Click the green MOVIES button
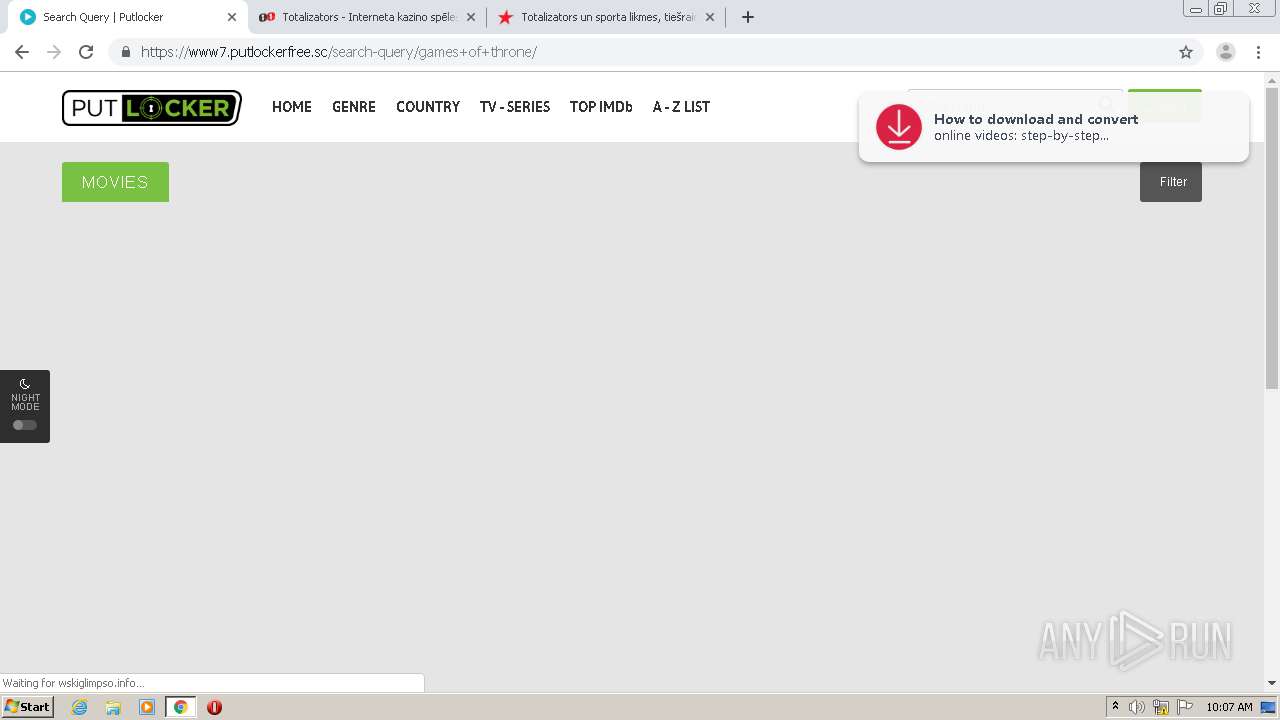 pyautogui.click(x=115, y=182)
